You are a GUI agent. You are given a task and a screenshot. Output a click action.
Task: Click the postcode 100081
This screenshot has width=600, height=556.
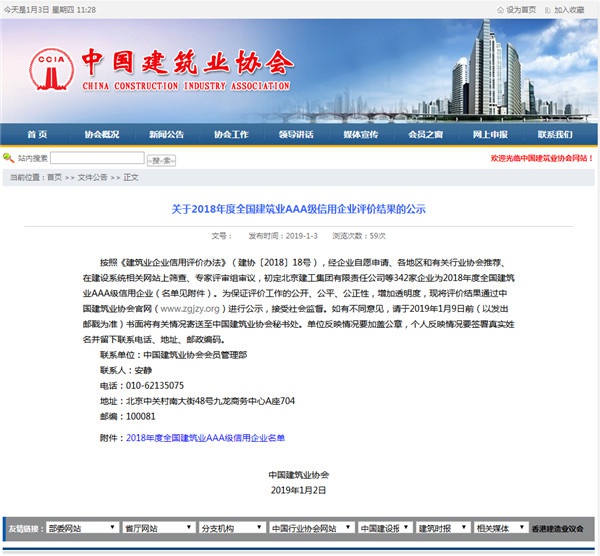(141, 416)
